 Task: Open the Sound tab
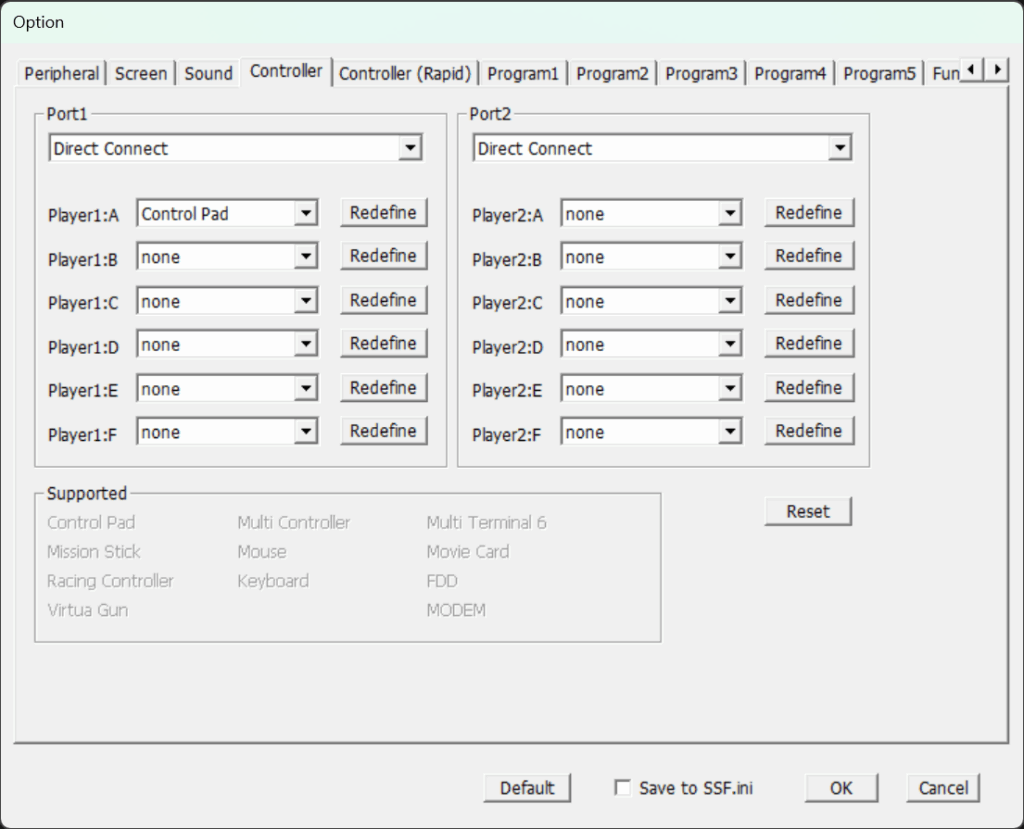pos(207,72)
